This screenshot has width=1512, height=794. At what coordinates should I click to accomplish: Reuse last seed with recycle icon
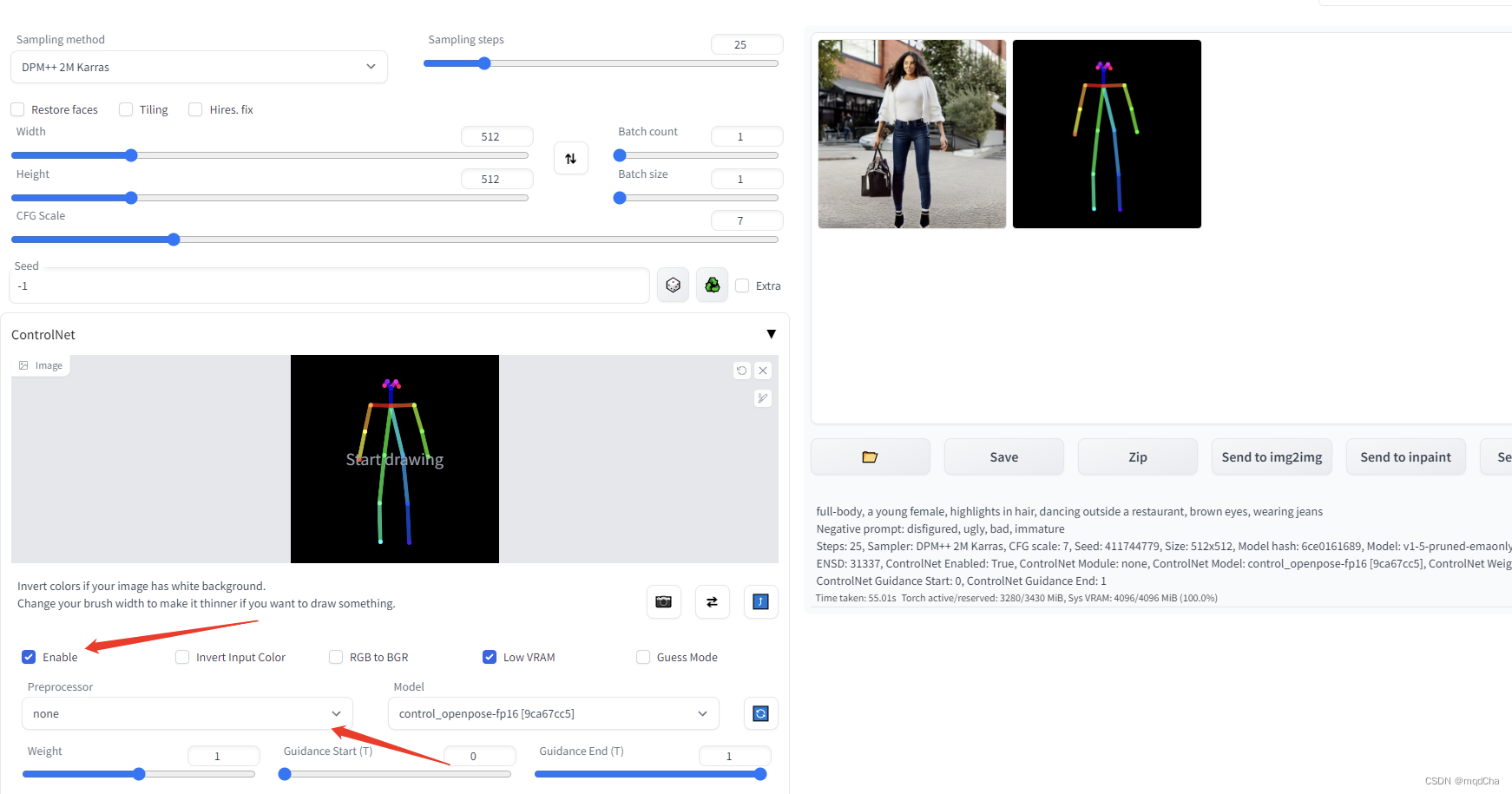[712, 285]
